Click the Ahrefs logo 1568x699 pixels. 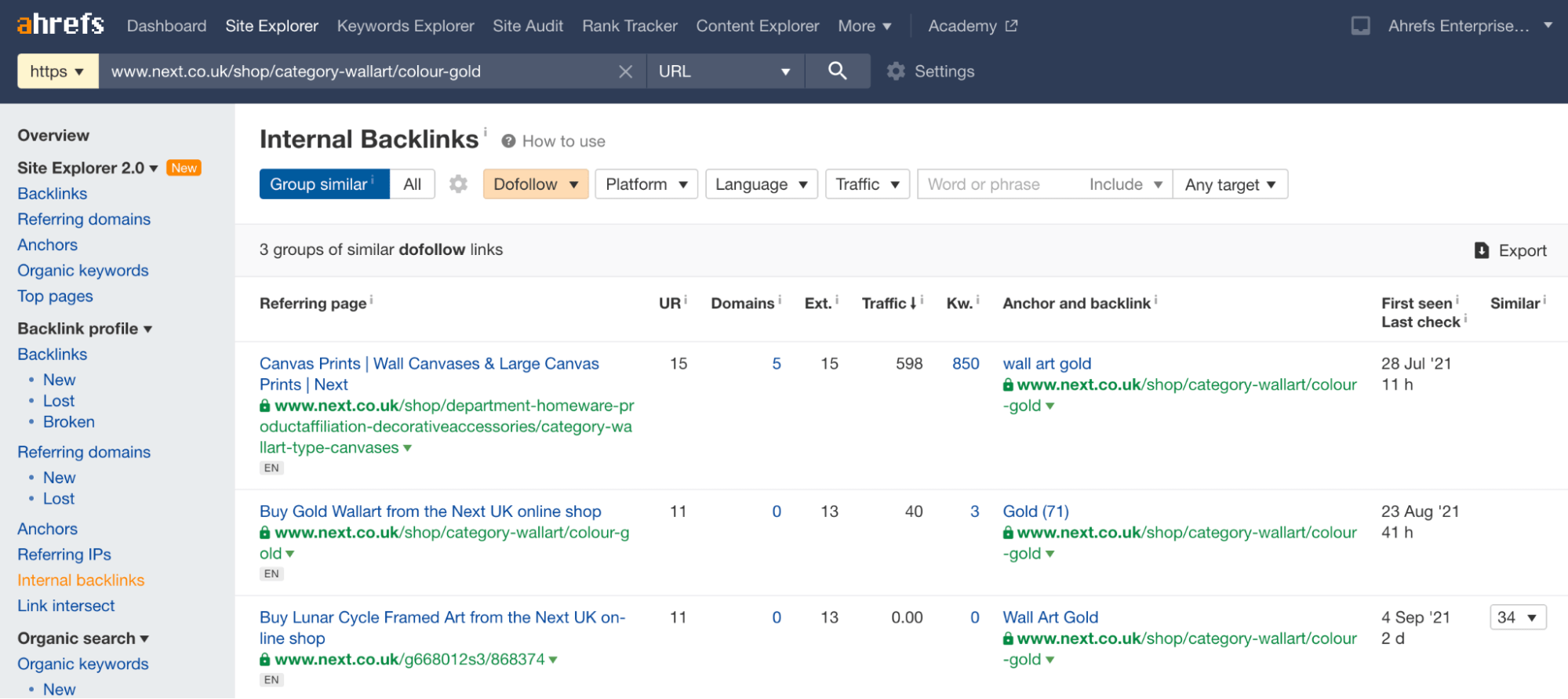pyautogui.click(x=60, y=25)
